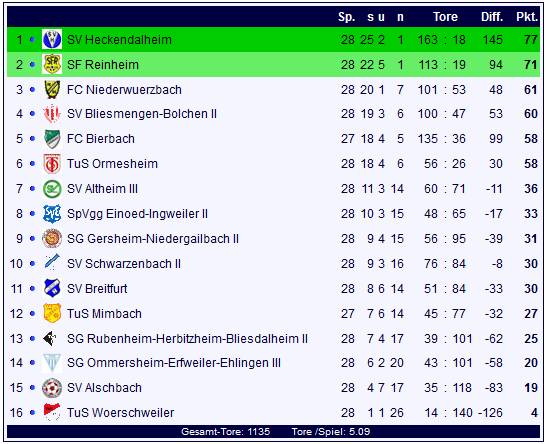This screenshot has width=547, height=444.
Task: Click the TuS Mimbach orange crest
Action: 52,313
